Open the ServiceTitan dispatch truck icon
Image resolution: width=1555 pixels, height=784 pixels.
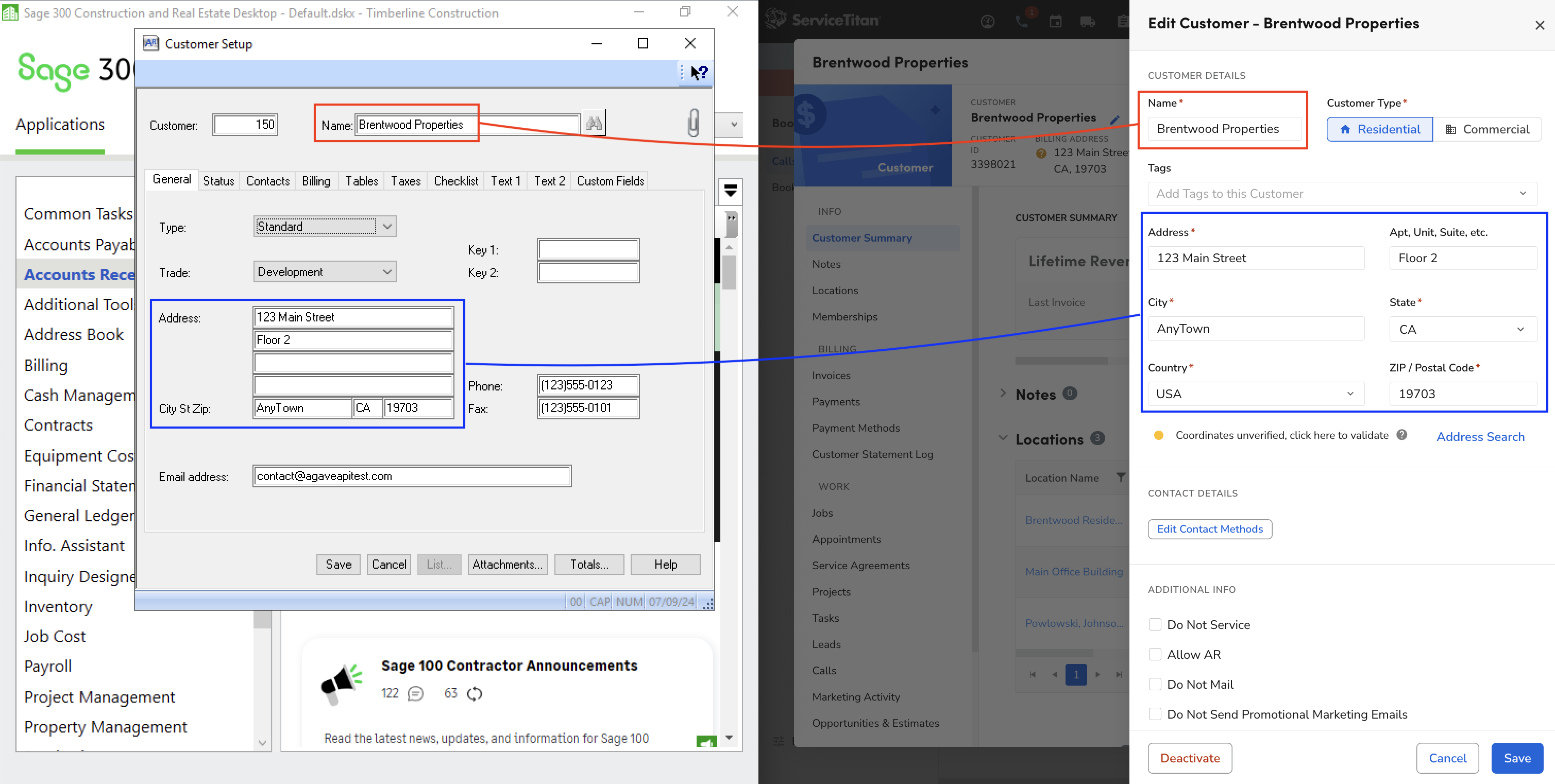pos(1087,22)
